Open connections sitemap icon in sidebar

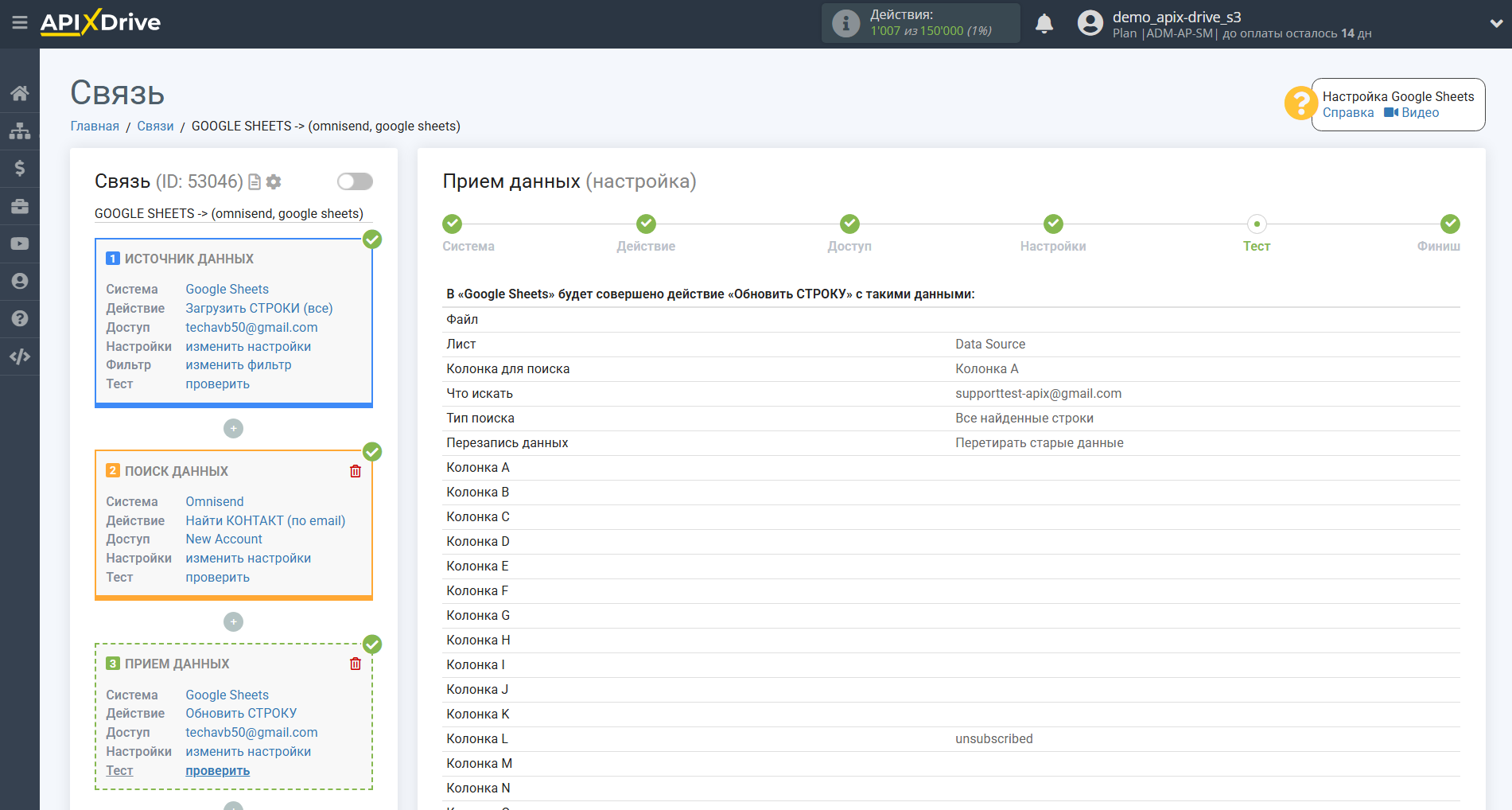20,130
